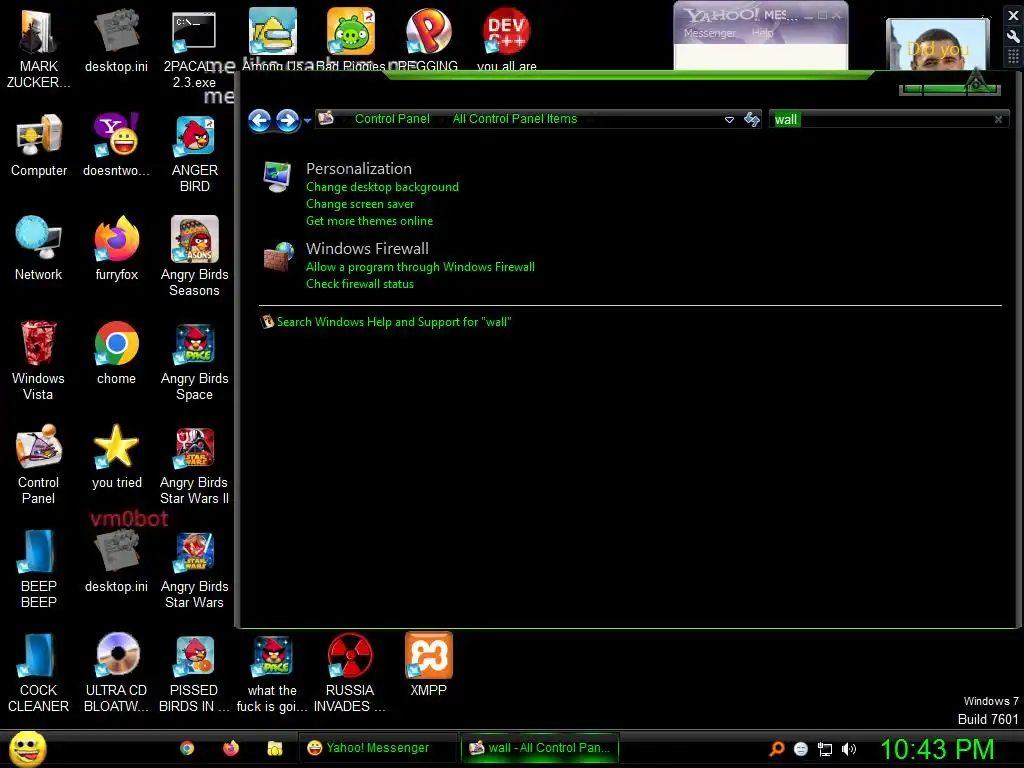Screen dimensions: 1024x768
Task: Launch COCK CLEANER desktop shortcut
Action: (38, 673)
